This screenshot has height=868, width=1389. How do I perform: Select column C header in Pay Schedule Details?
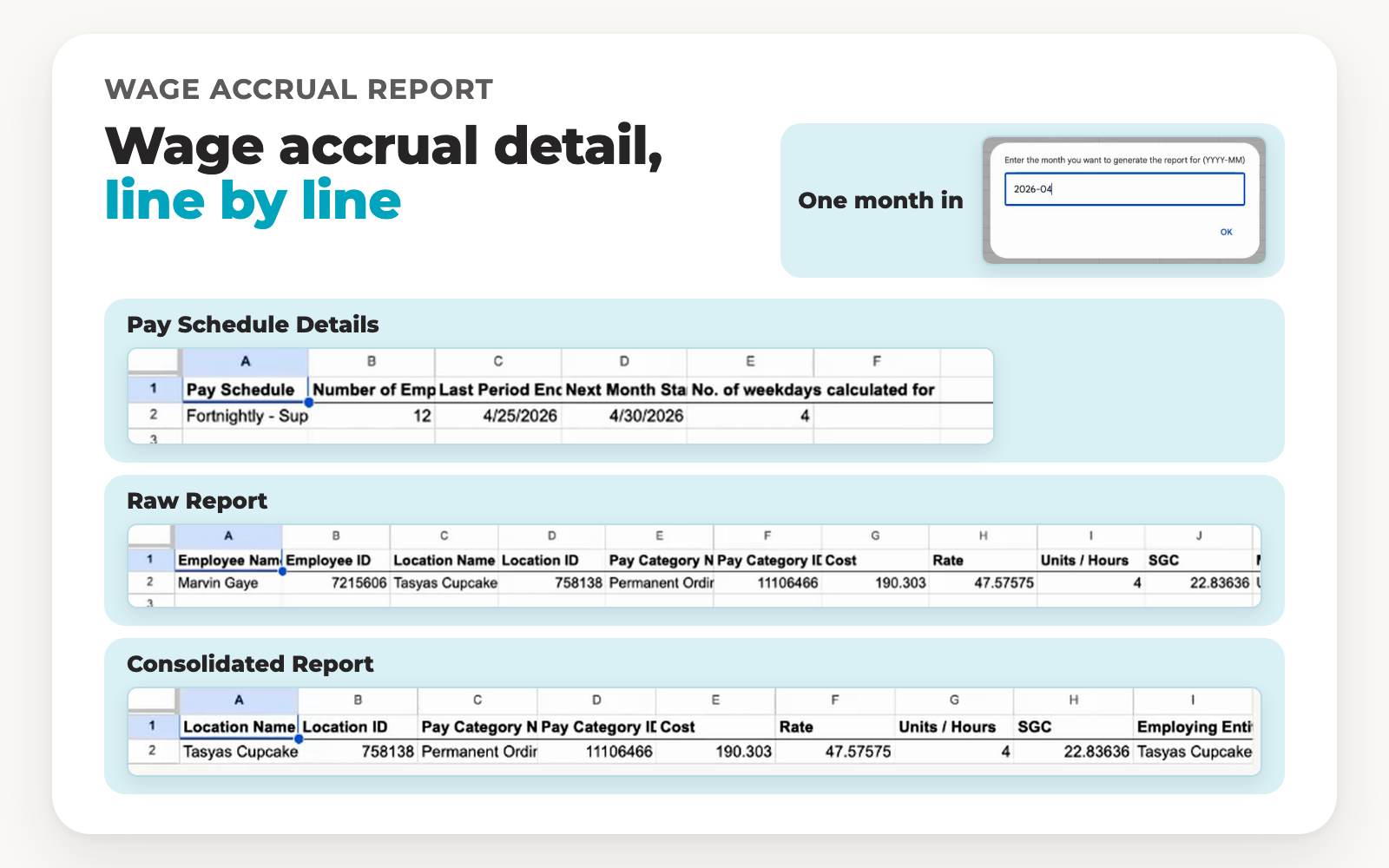[498, 362]
